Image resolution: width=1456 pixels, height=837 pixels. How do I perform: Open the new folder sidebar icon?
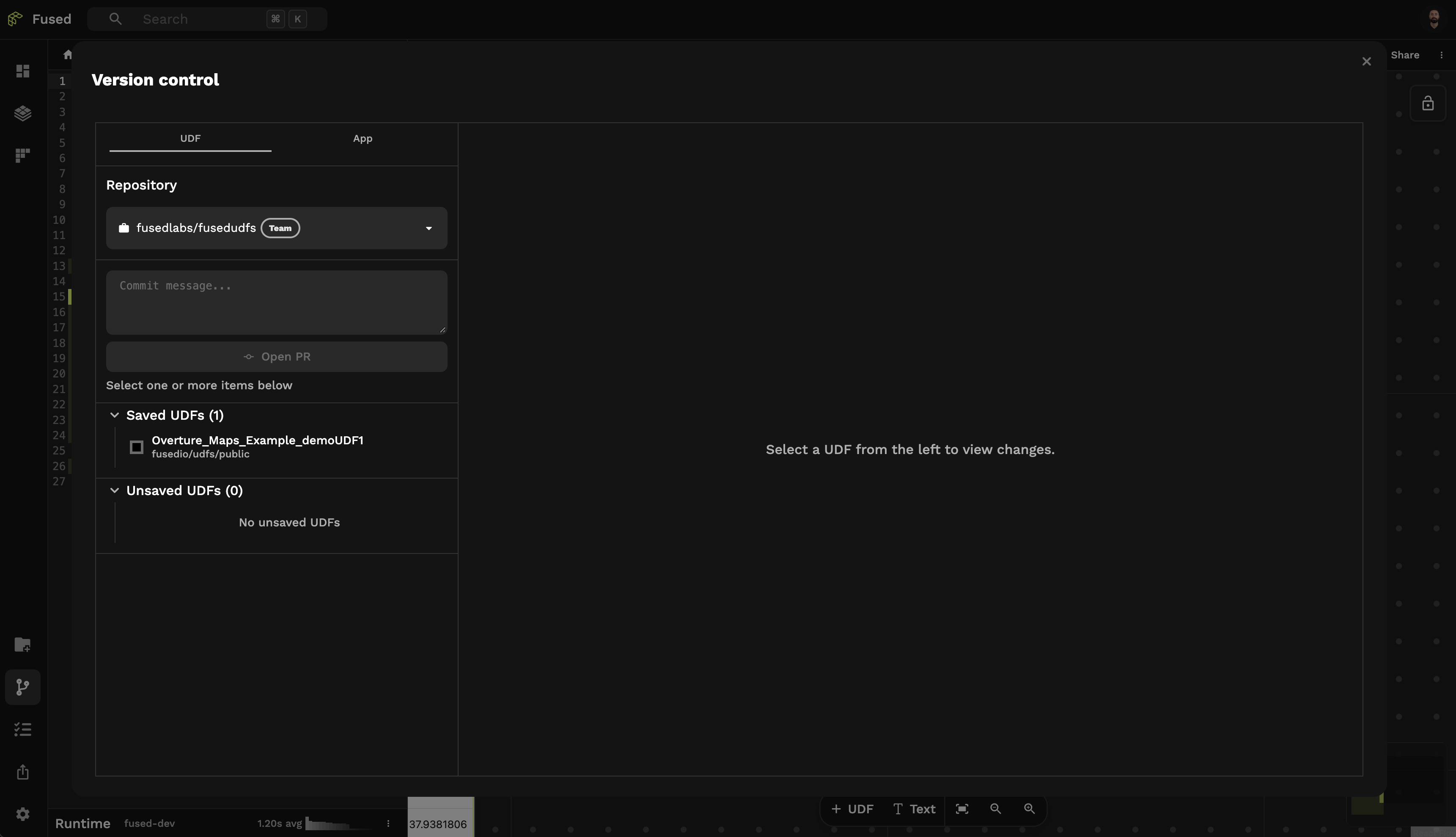pos(23,644)
